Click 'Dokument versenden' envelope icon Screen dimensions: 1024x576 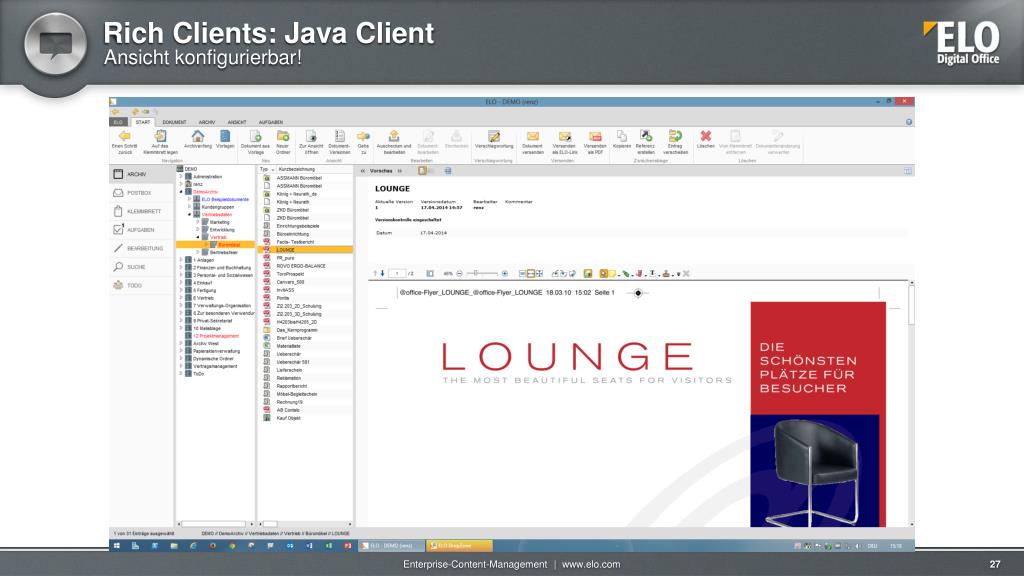coord(532,137)
